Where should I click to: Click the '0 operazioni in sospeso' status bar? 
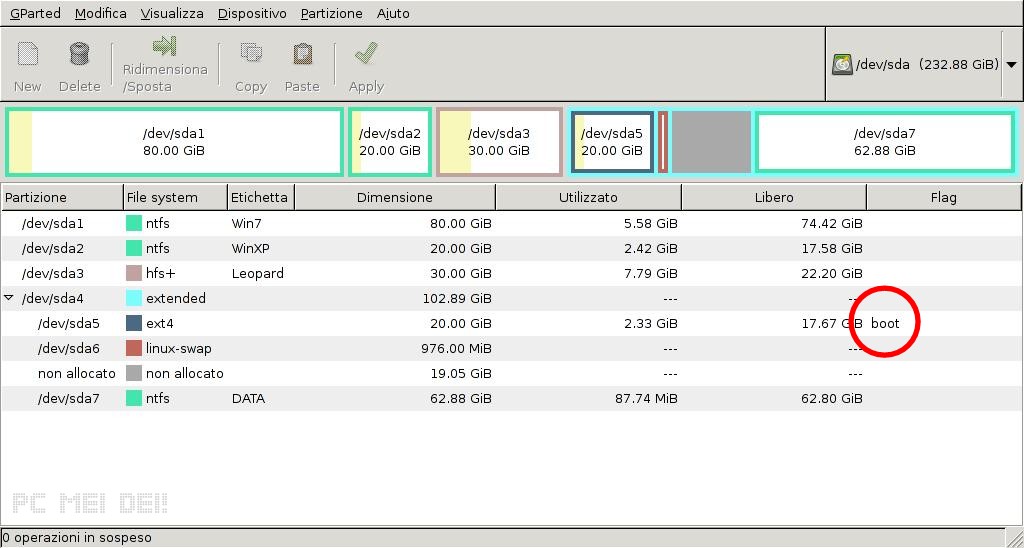(502, 538)
